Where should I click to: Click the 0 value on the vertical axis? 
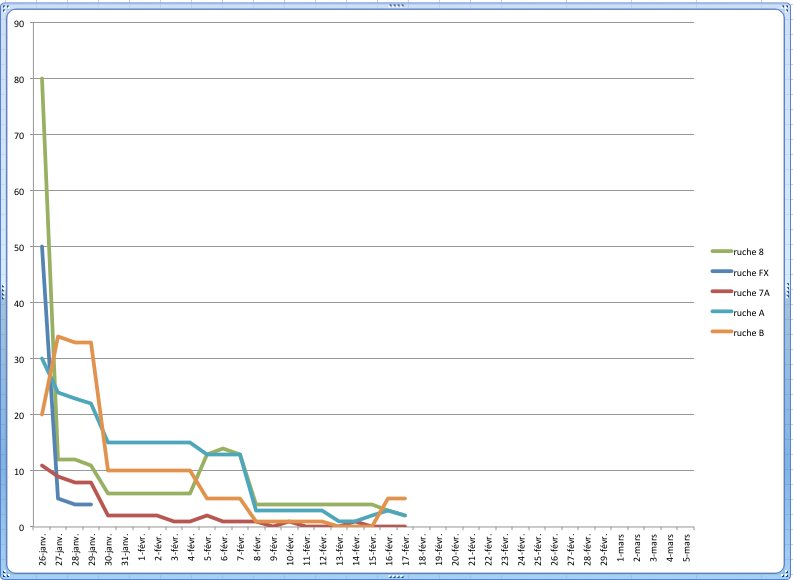24,527
